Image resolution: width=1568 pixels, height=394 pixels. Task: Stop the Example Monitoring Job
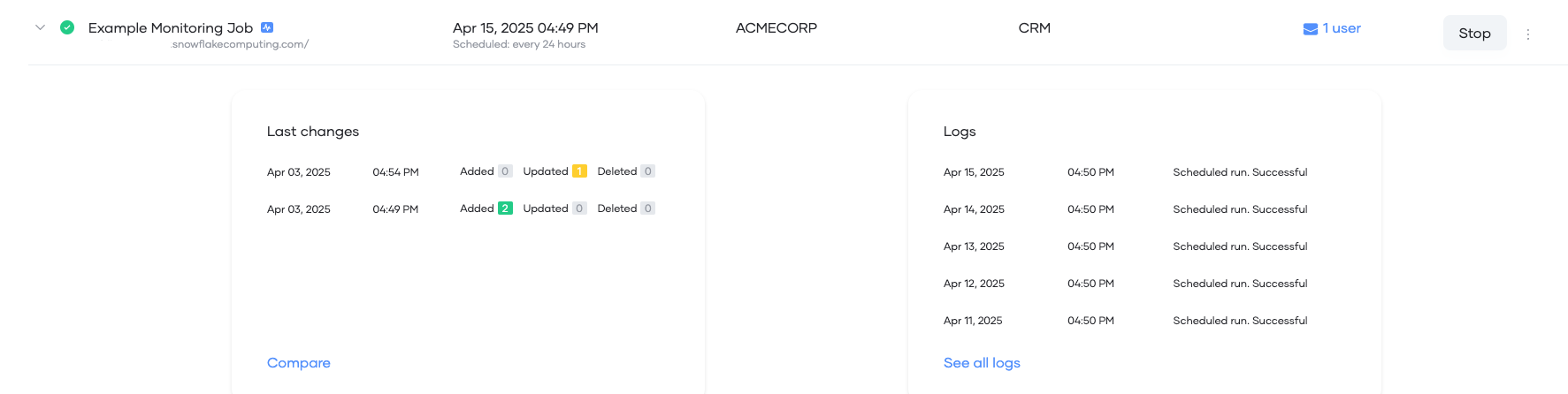(x=1474, y=34)
